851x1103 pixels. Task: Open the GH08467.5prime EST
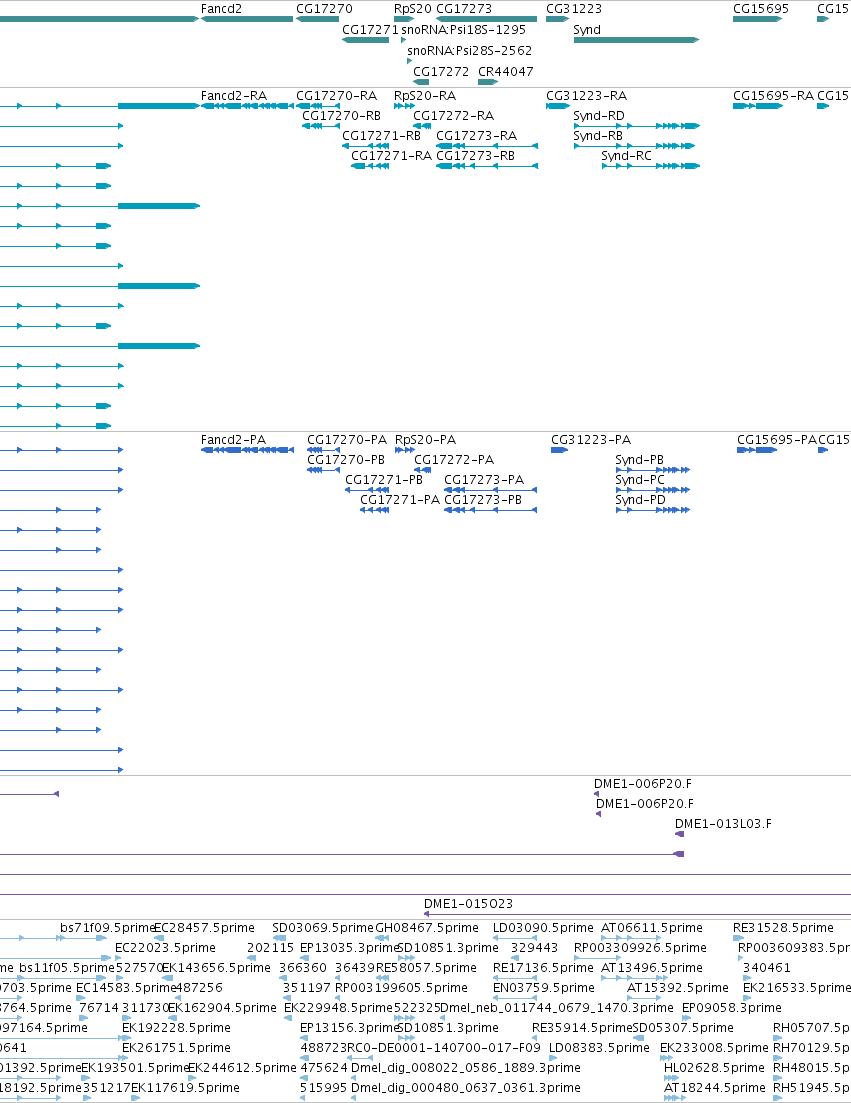[383, 938]
